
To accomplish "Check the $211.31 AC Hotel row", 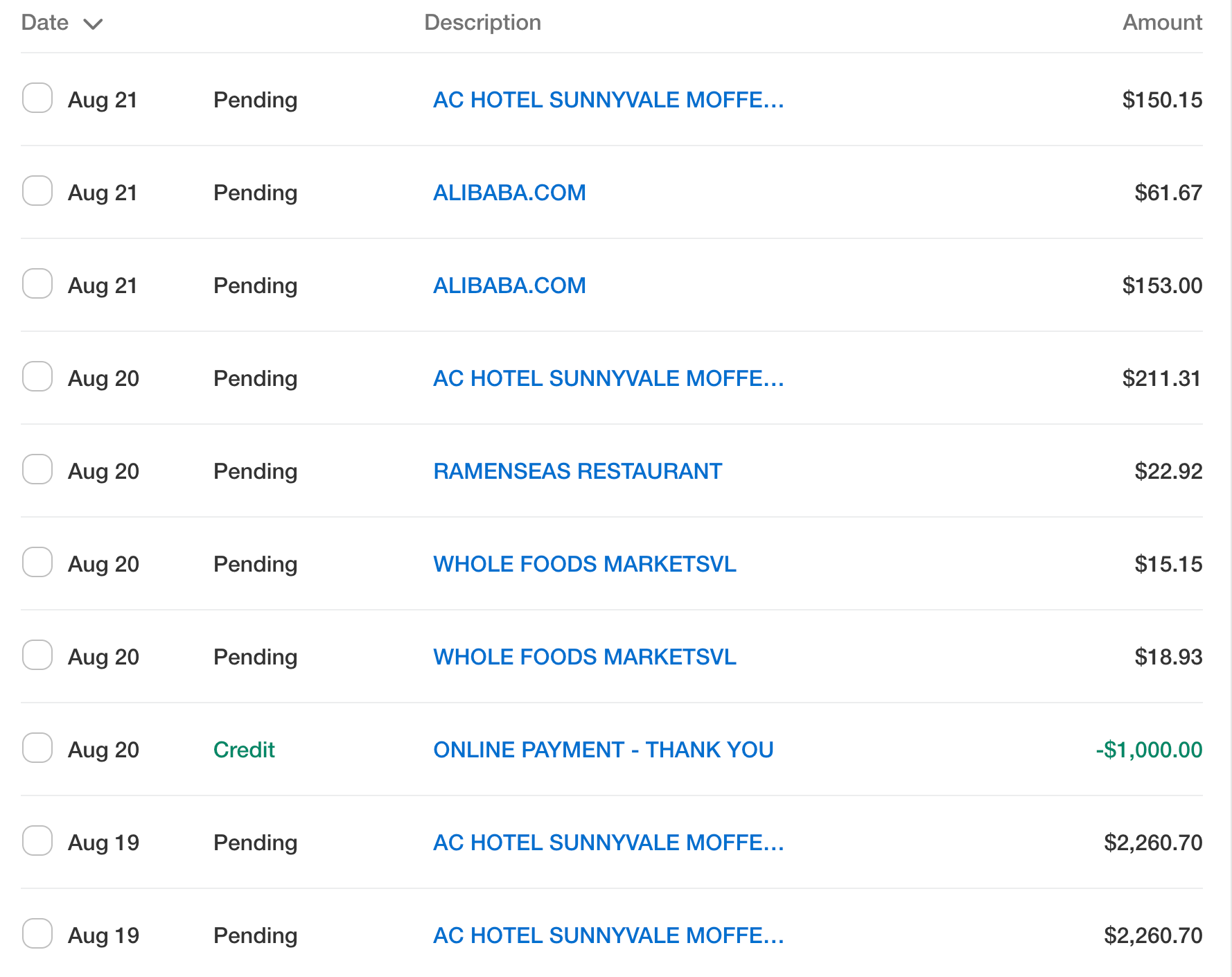I will [37, 376].
